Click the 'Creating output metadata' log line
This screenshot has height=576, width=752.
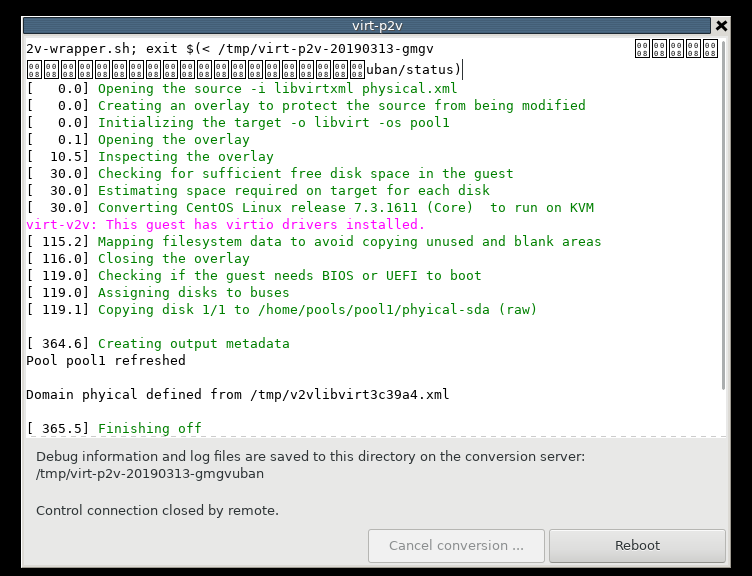[x=193, y=343]
